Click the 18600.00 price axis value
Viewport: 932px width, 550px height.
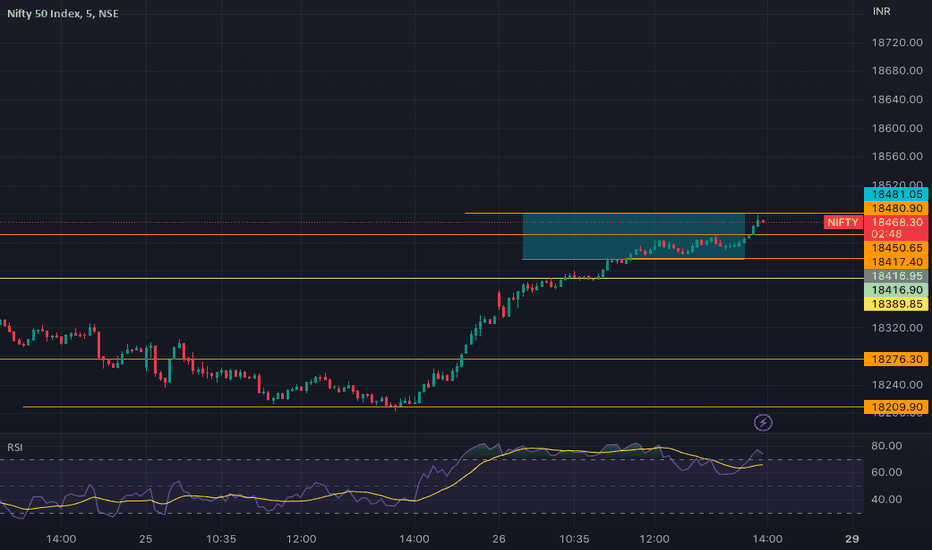[897, 128]
